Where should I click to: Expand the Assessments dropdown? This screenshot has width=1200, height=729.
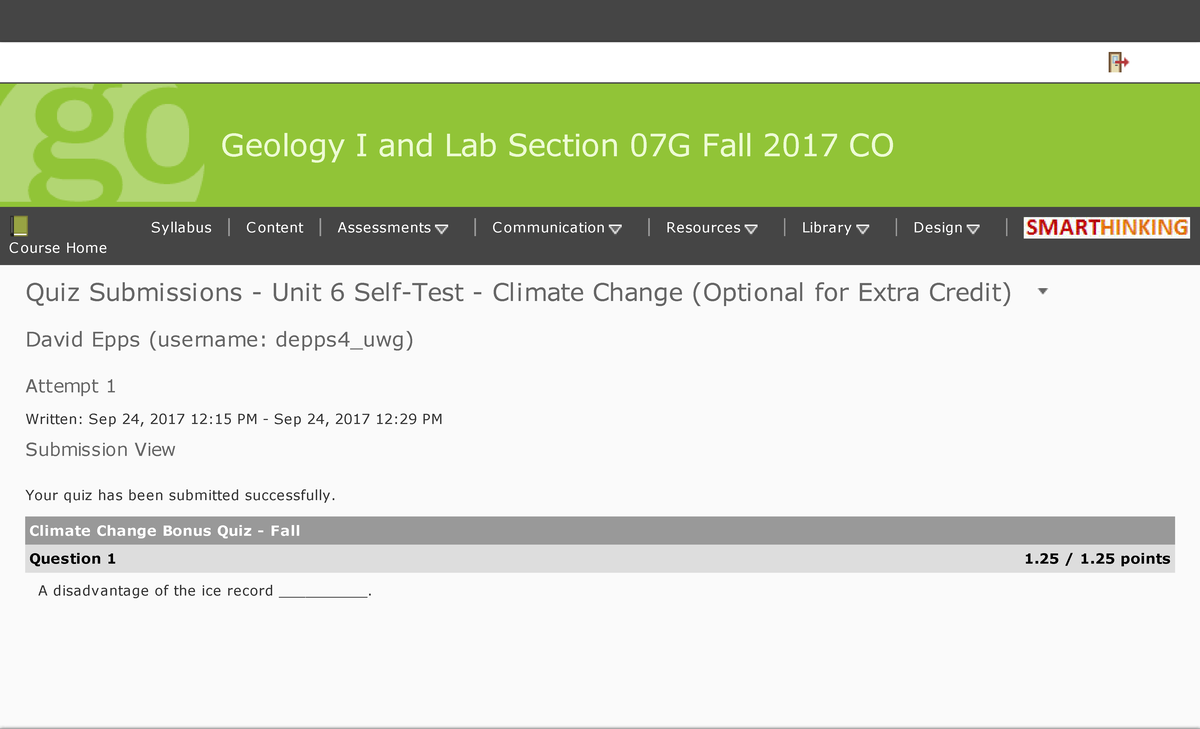coord(392,227)
